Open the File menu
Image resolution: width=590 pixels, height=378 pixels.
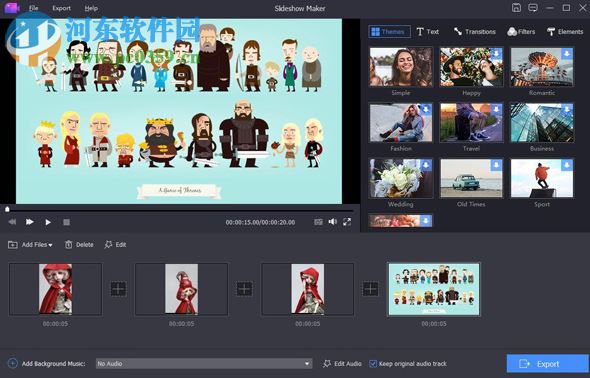click(33, 8)
